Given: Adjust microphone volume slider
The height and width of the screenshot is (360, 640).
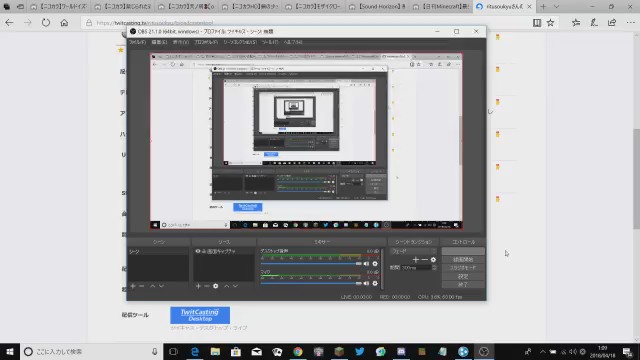Looking at the screenshot, I should (311, 283).
